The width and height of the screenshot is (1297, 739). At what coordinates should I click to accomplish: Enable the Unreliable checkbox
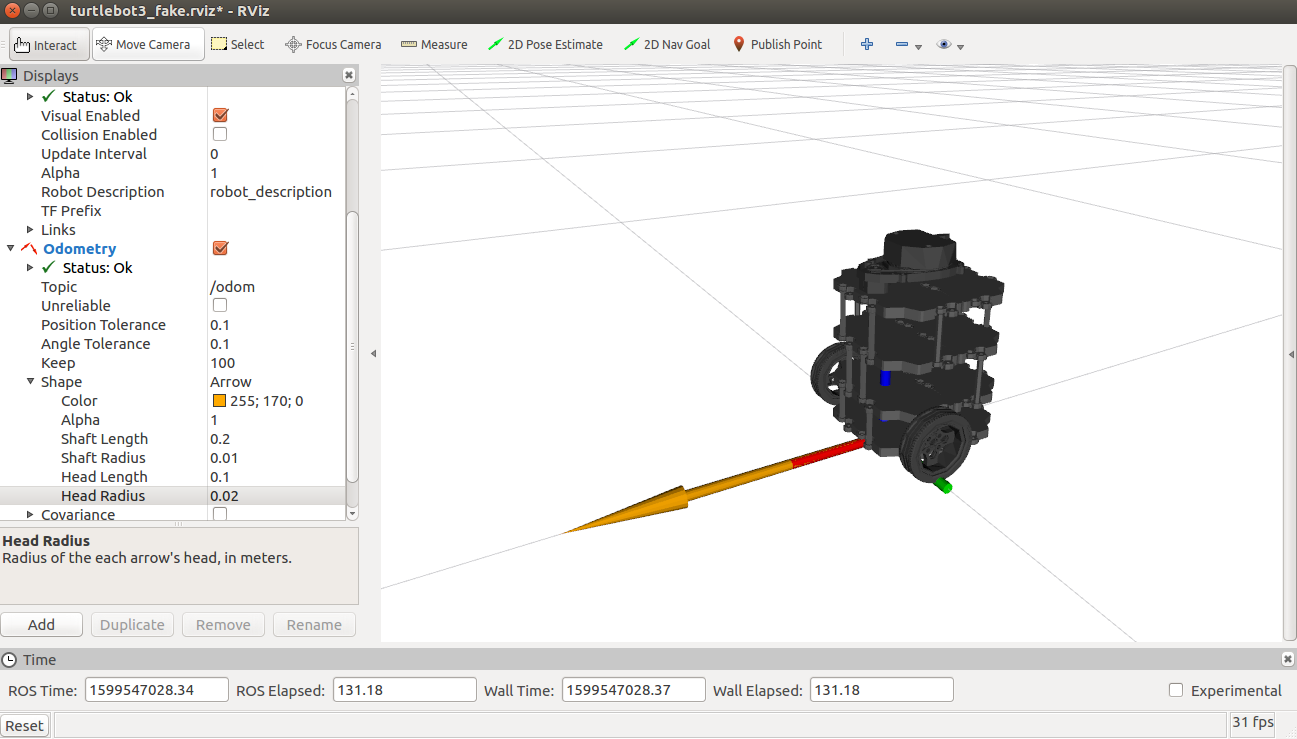[220, 306]
